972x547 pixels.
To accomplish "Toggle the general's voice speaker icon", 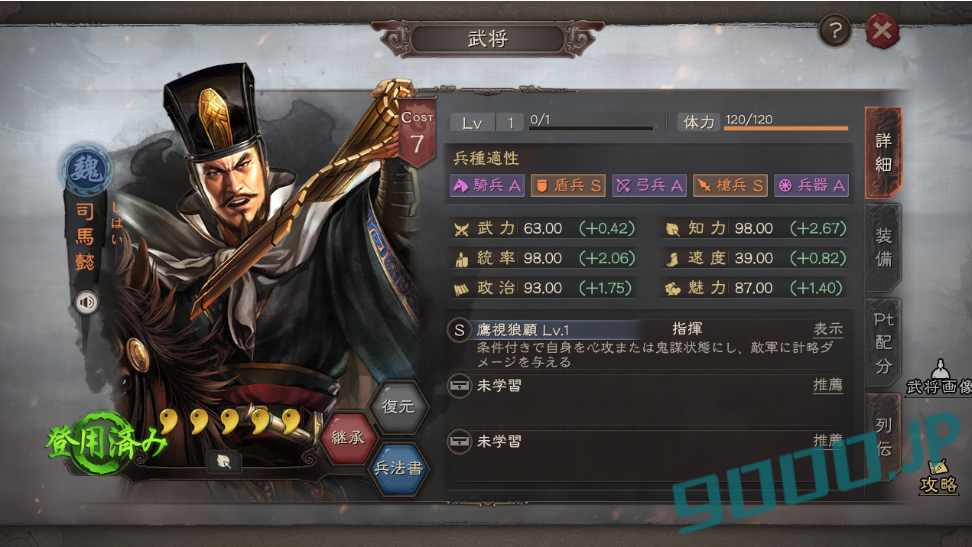I will [x=86, y=302].
